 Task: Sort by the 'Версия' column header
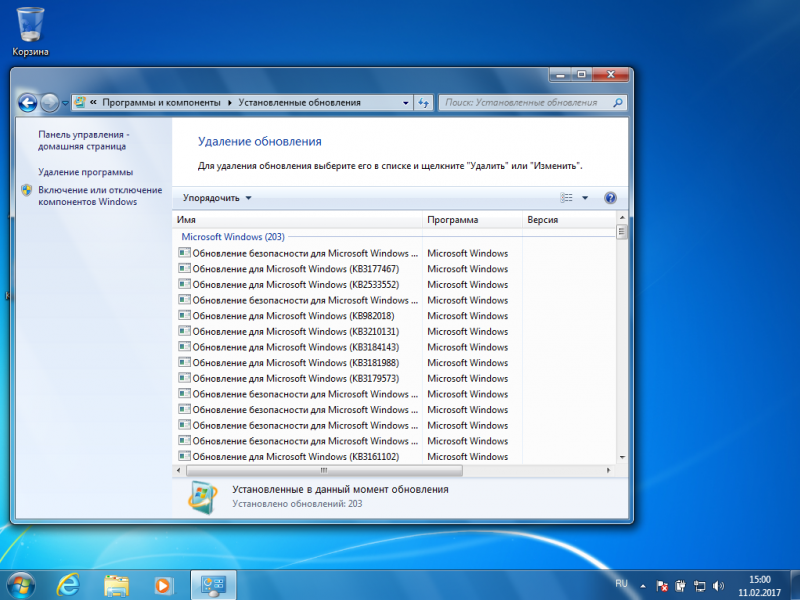pyautogui.click(x=569, y=220)
